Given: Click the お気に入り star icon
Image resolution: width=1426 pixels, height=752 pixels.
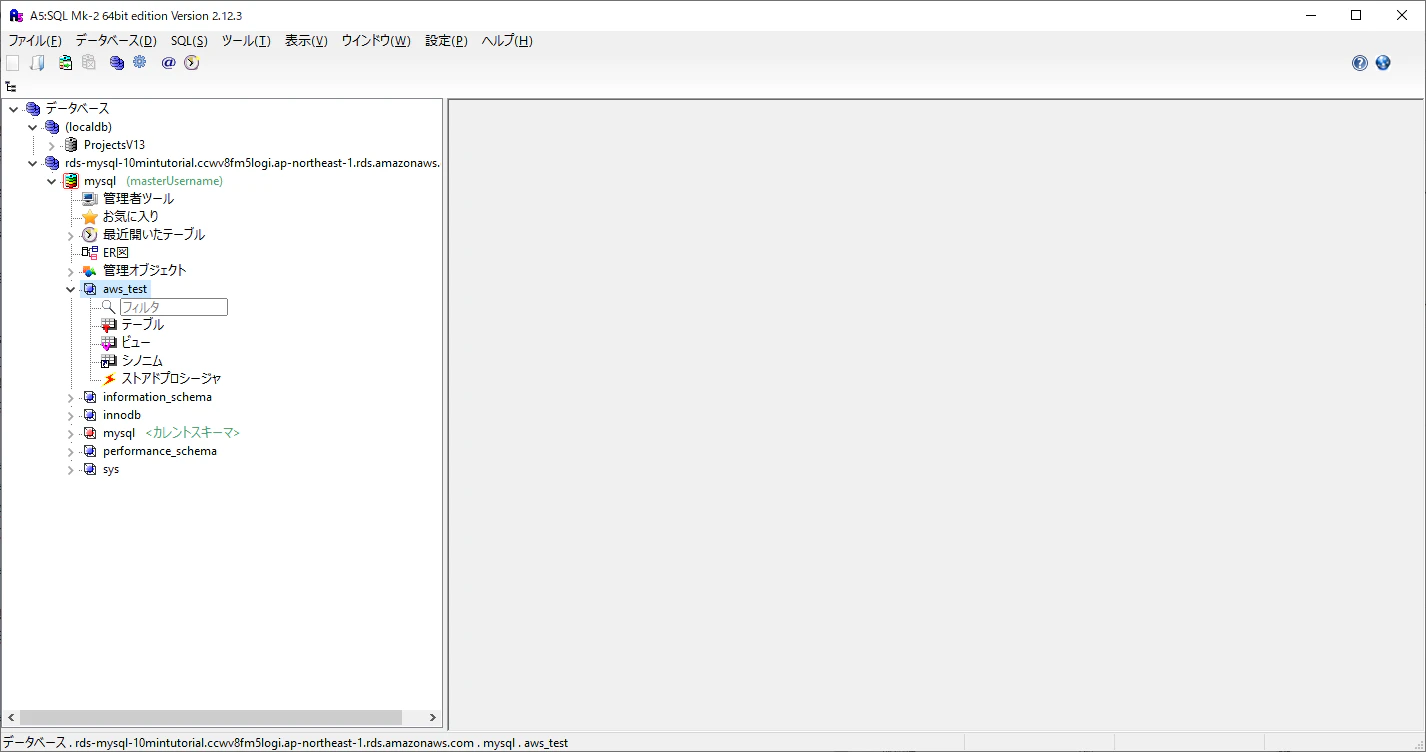Looking at the screenshot, I should [90, 217].
